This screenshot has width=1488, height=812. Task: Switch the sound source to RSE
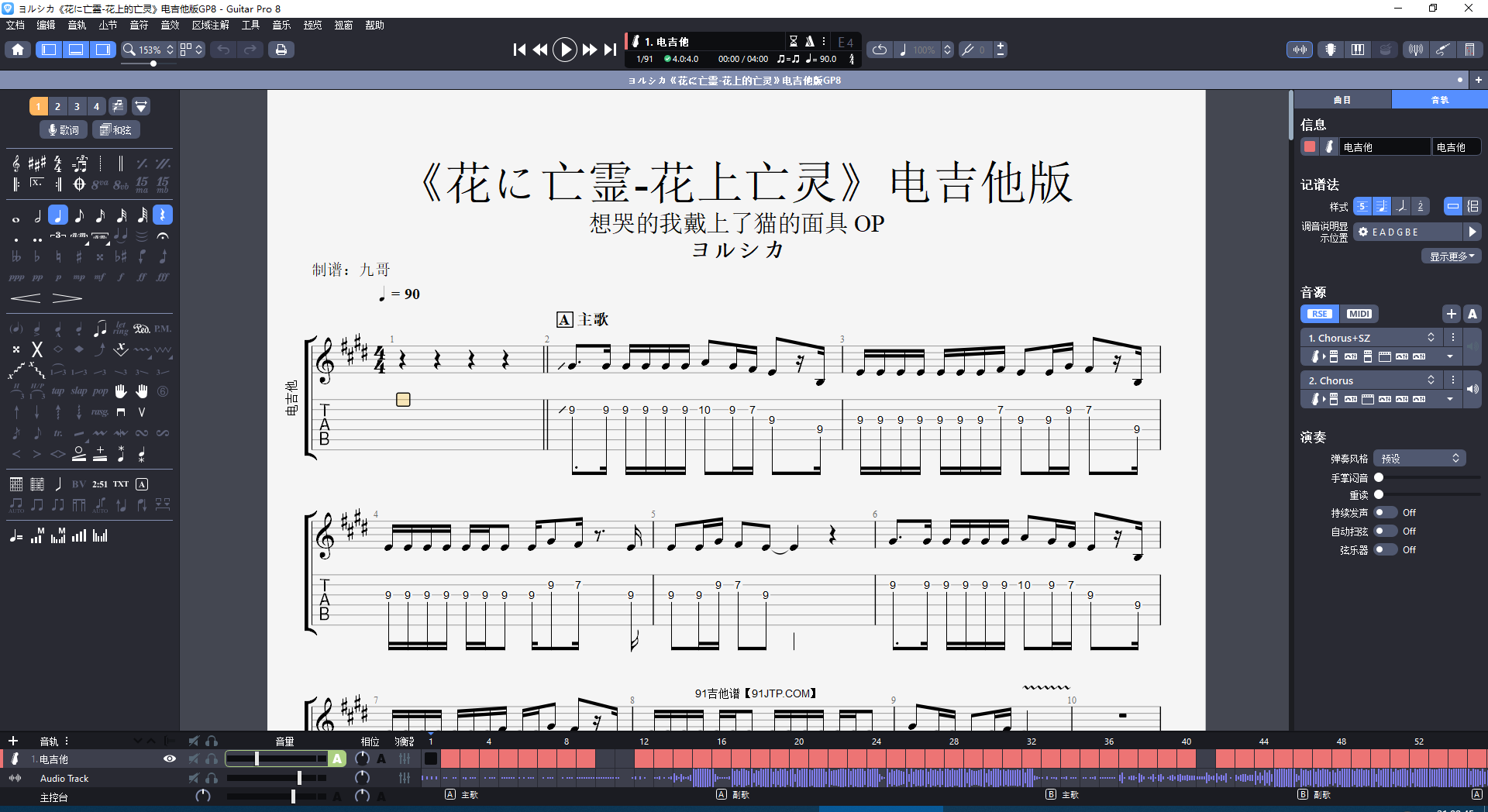tap(1320, 314)
